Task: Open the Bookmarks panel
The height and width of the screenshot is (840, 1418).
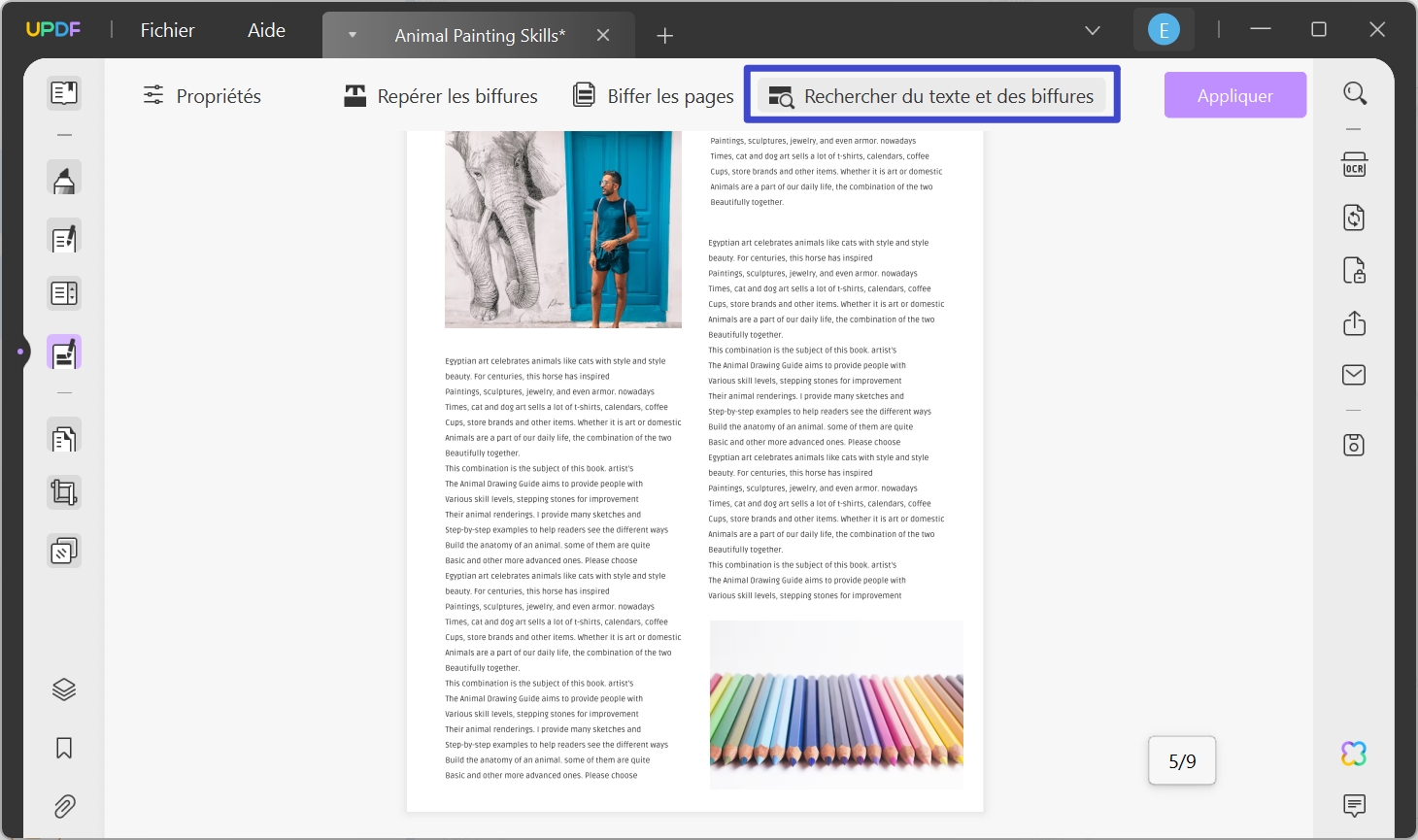Action: coord(64,748)
